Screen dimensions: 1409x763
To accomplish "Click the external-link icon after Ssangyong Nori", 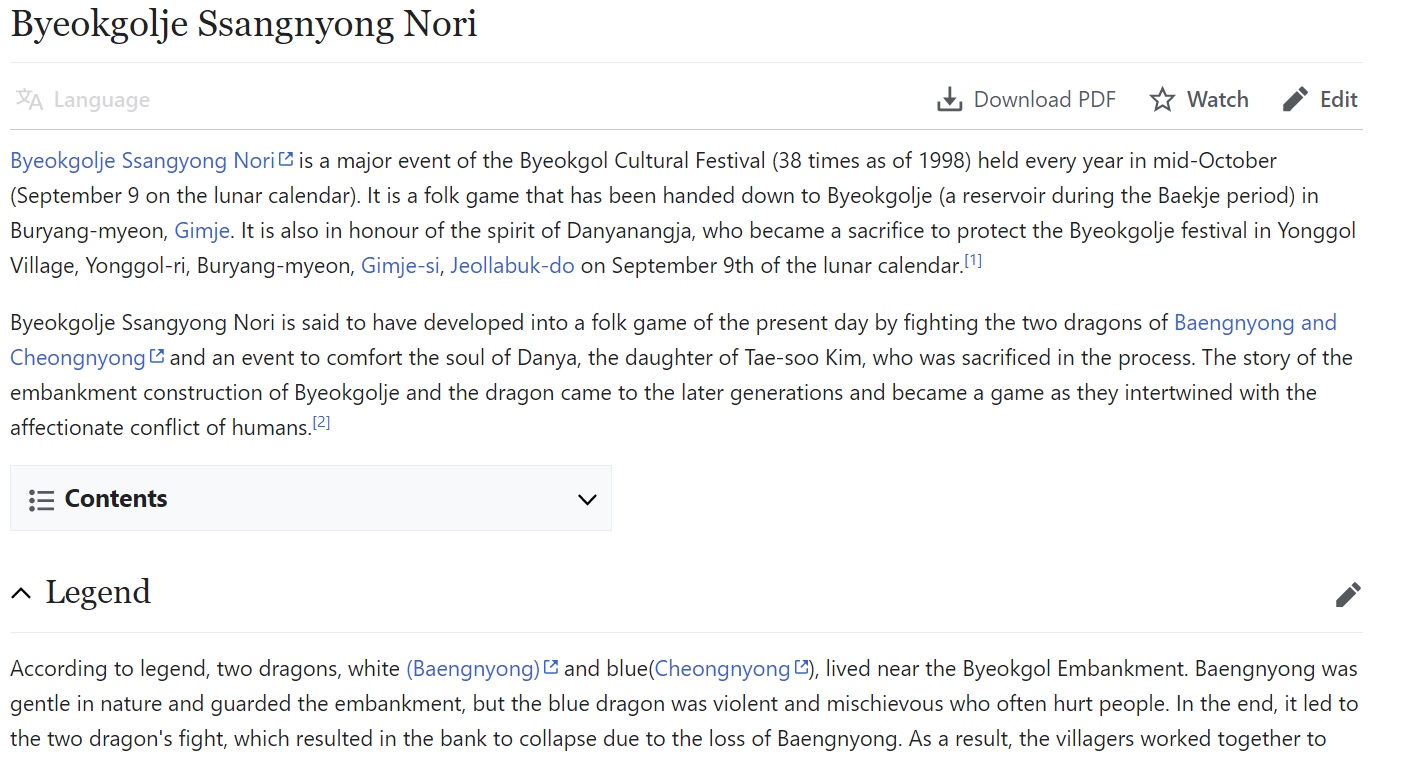I will pos(286,159).
